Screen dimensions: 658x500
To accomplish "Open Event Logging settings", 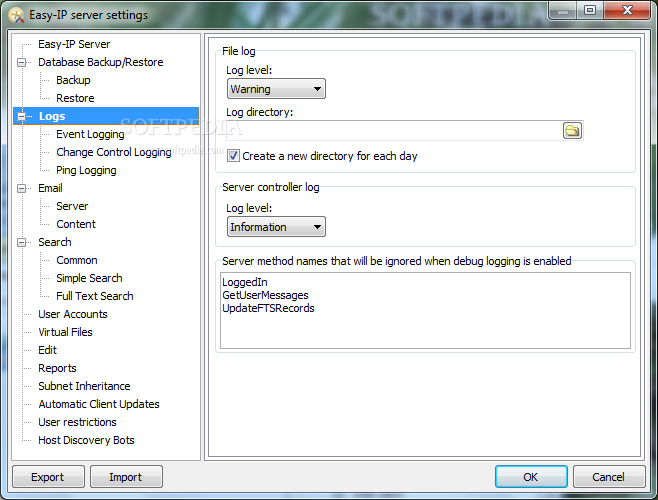I will pyautogui.click(x=90, y=134).
